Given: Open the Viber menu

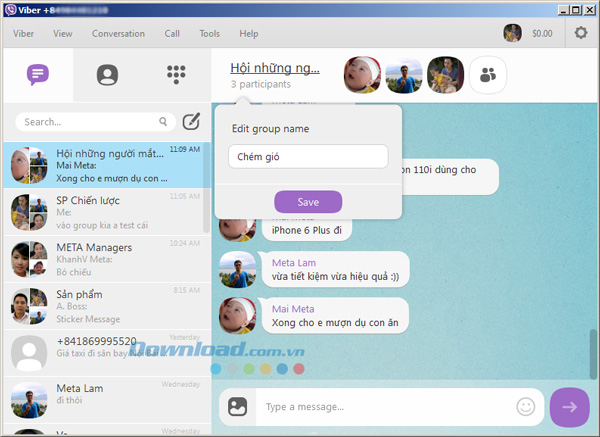Looking at the screenshot, I should tap(24, 34).
